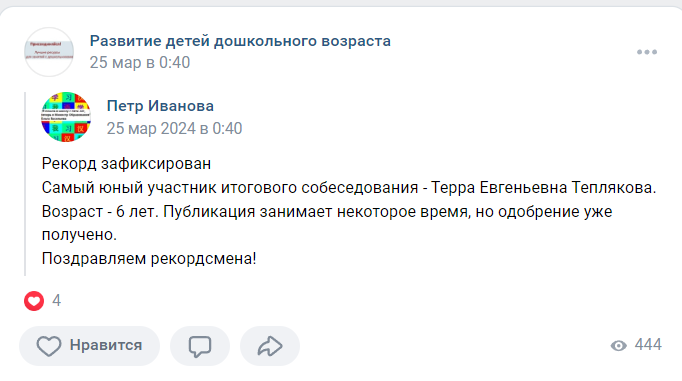Click Петр Иванова's colorful avatar

point(66,117)
